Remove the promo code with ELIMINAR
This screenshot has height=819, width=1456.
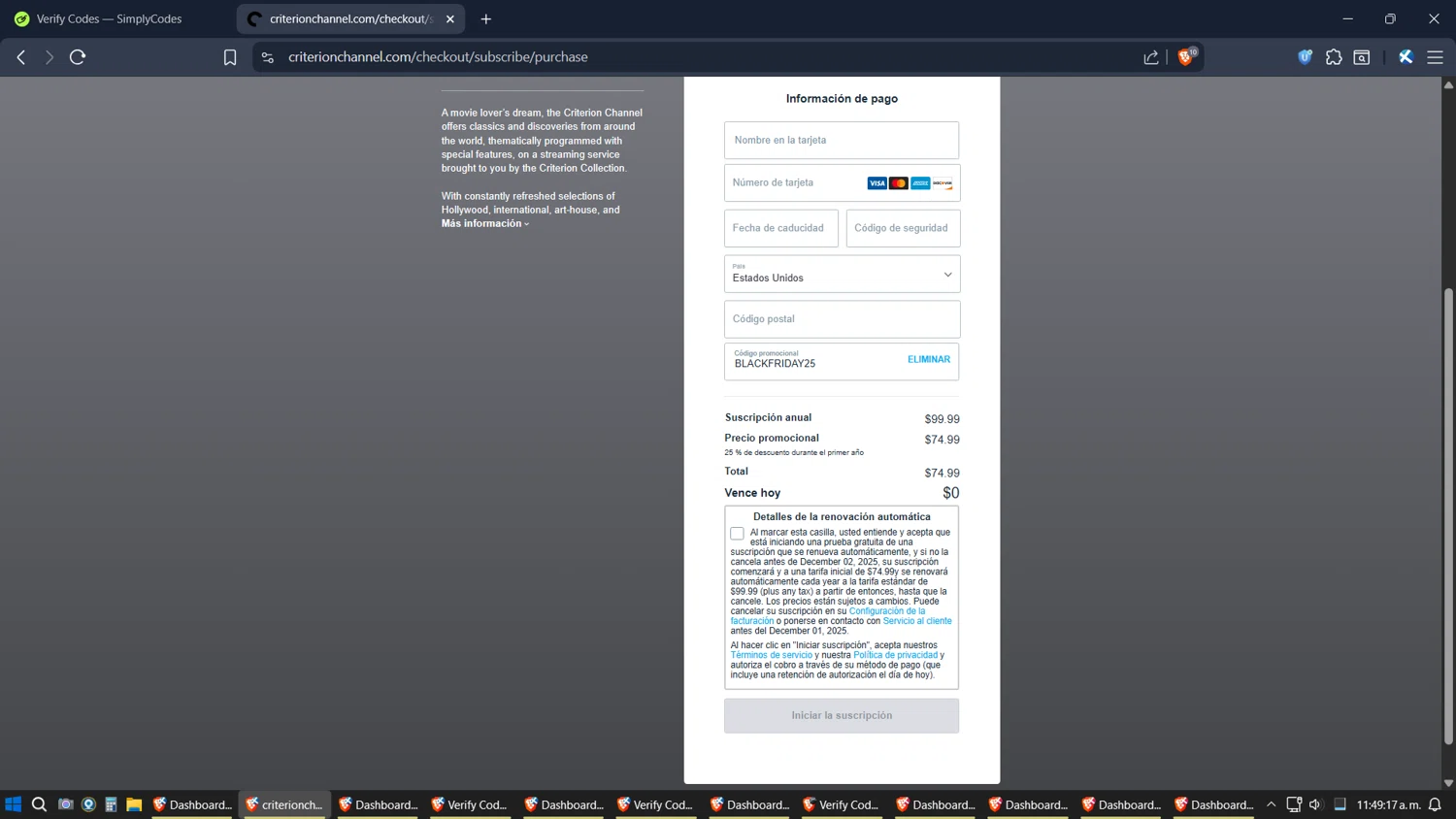point(929,359)
